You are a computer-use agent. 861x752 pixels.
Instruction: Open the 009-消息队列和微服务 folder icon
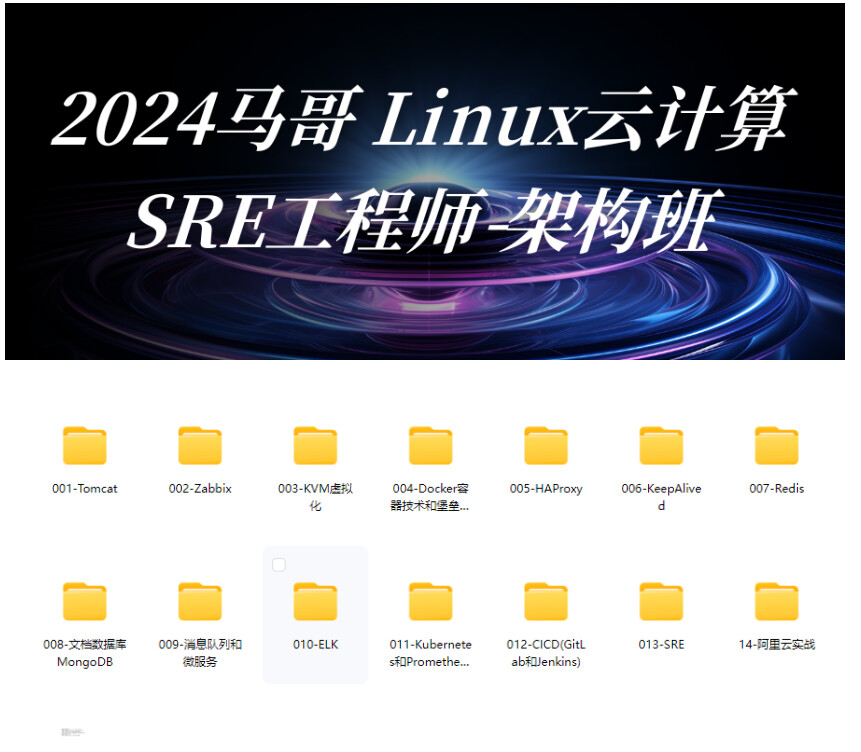[200, 601]
